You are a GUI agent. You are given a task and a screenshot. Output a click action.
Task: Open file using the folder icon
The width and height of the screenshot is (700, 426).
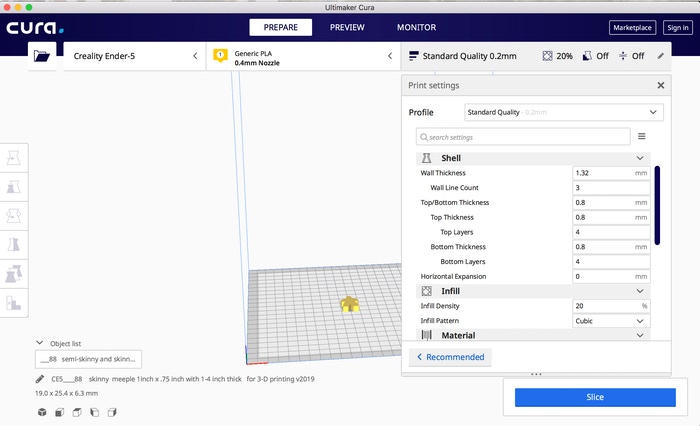coord(41,57)
